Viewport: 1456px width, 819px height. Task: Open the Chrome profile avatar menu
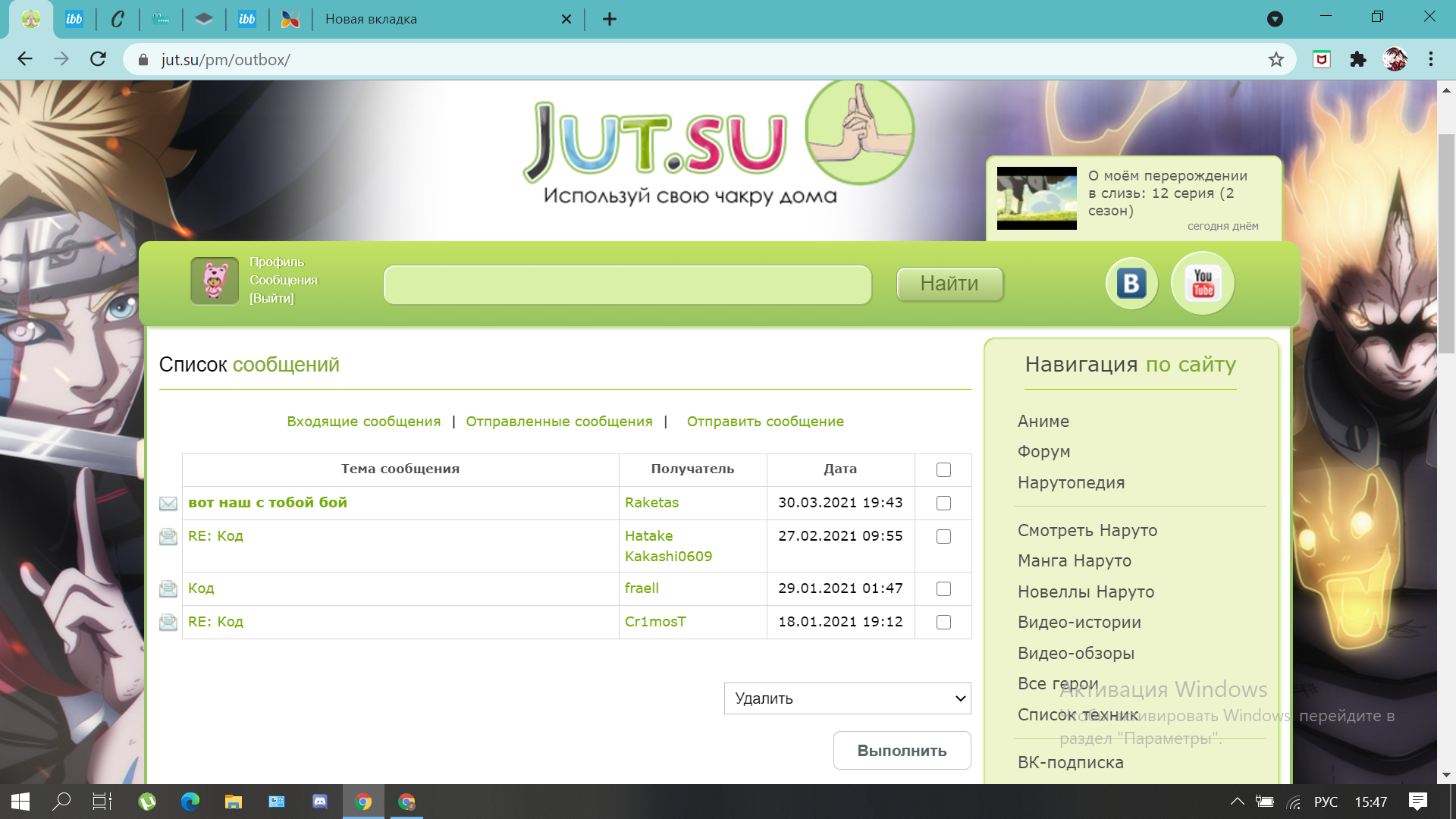click(x=1395, y=59)
